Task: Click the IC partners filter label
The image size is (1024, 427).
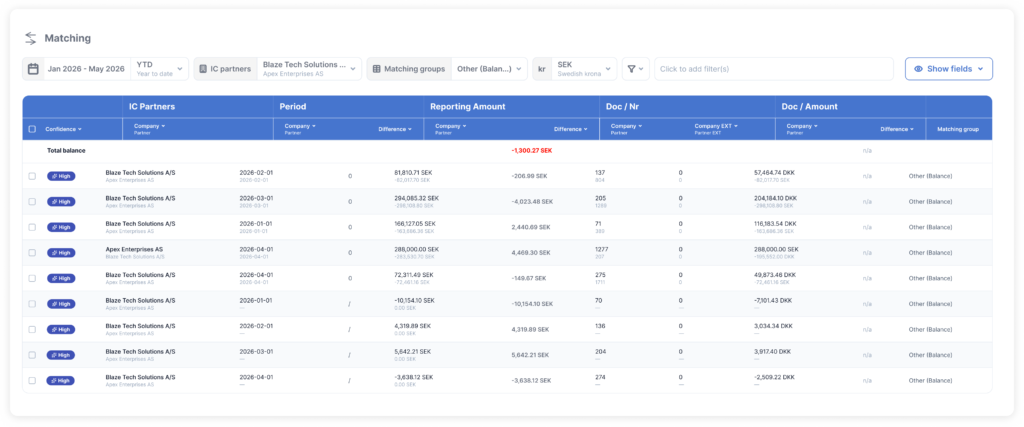Action: coord(231,69)
